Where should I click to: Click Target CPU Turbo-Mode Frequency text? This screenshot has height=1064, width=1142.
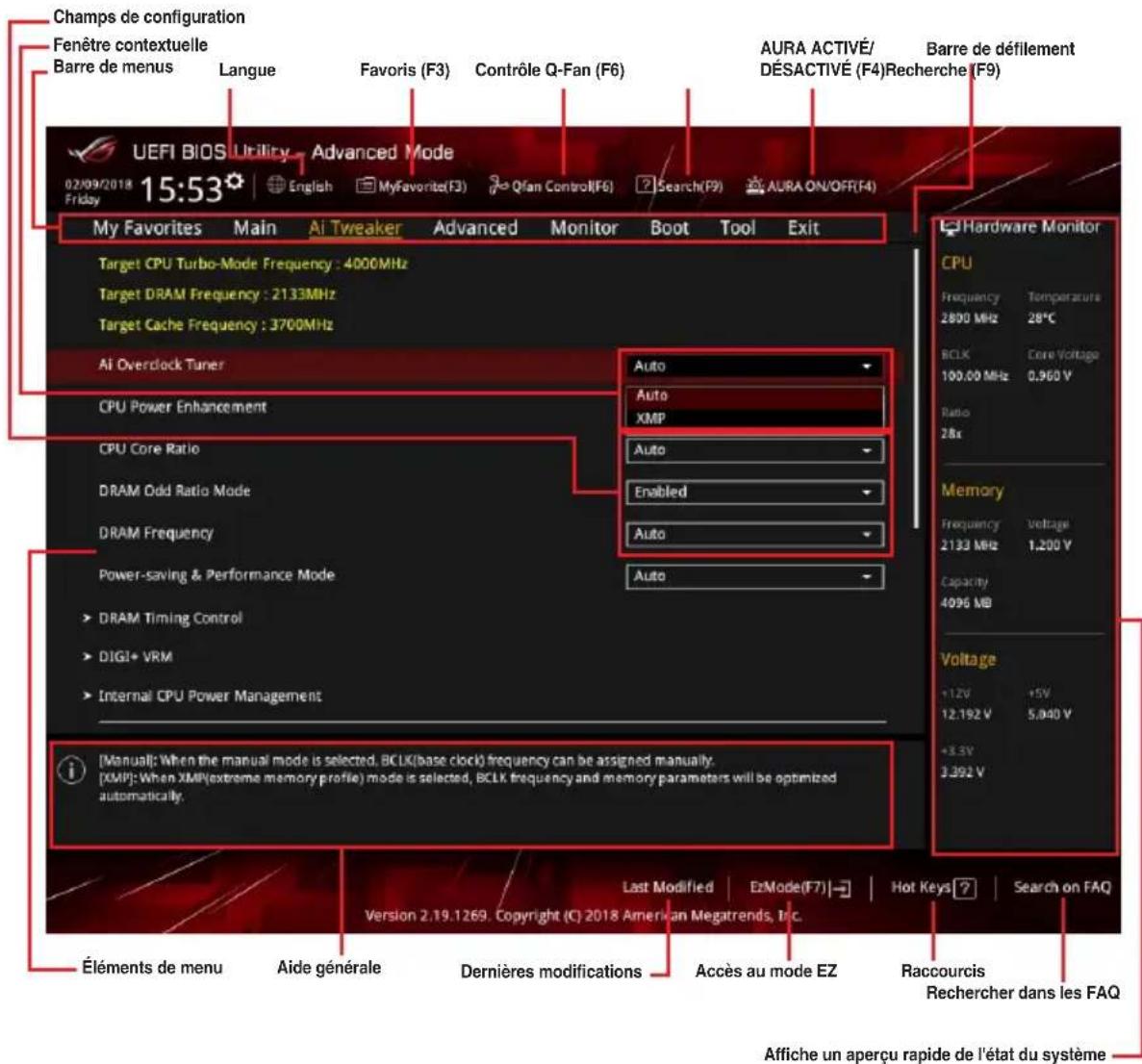coord(253,264)
